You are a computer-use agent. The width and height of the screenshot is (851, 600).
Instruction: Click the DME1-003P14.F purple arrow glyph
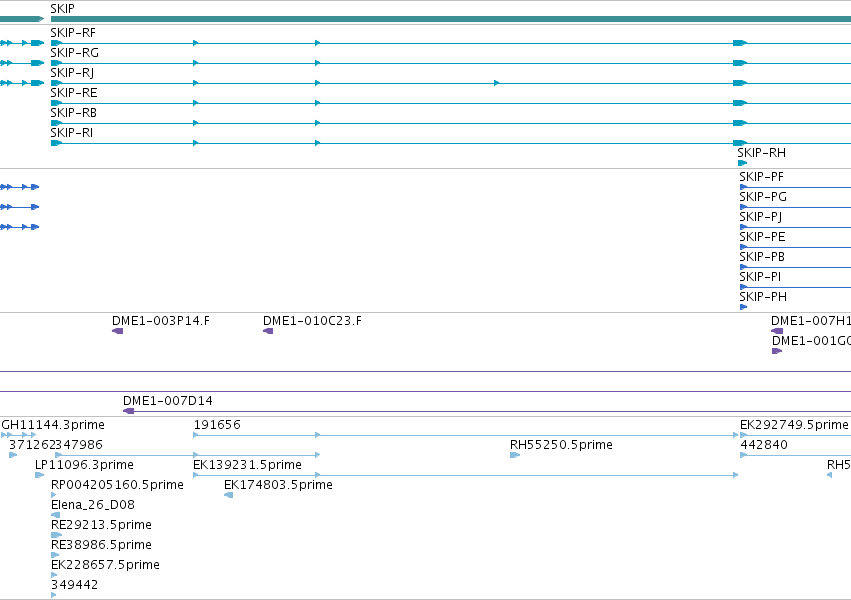pos(117,331)
